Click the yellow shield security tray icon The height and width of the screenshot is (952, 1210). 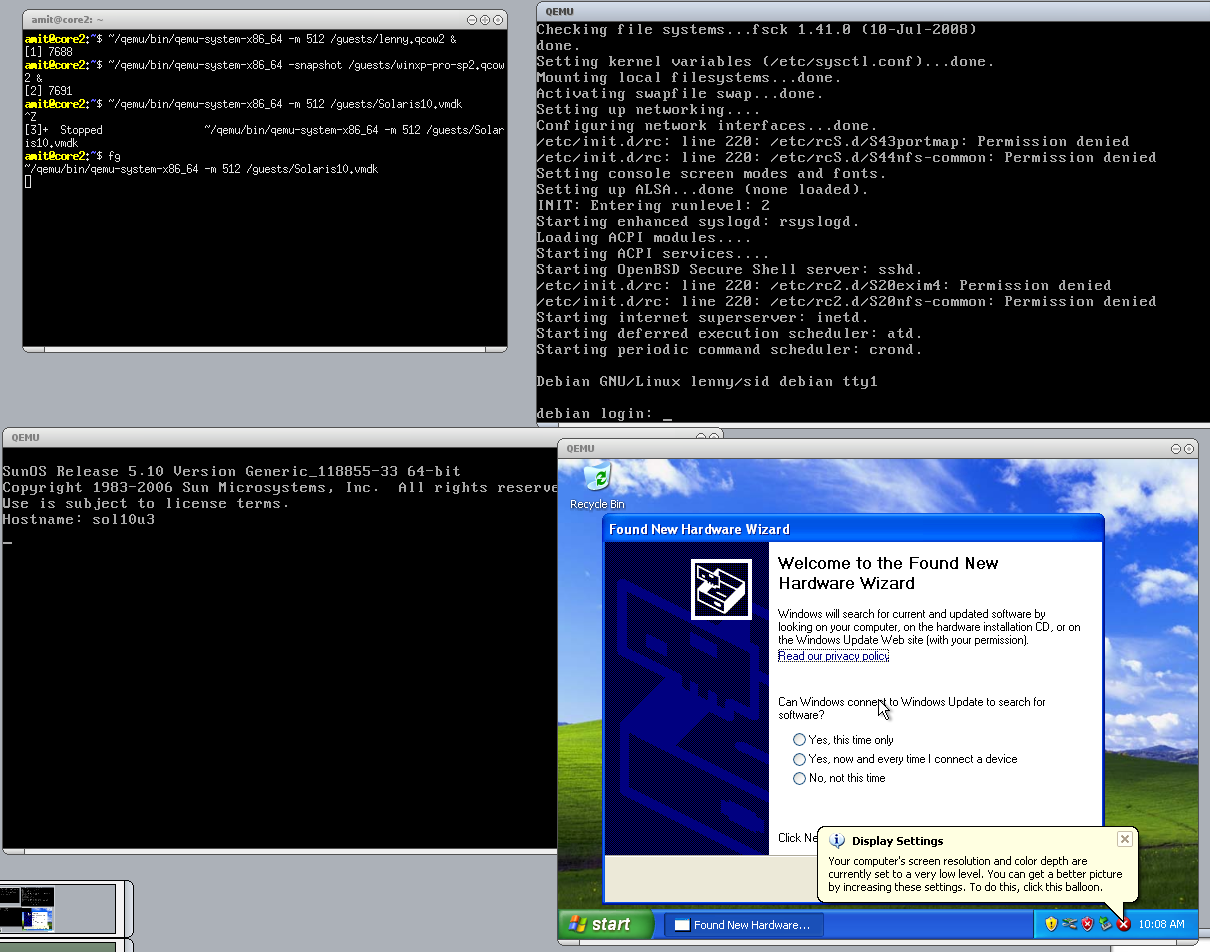click(x=1051, y=925)
